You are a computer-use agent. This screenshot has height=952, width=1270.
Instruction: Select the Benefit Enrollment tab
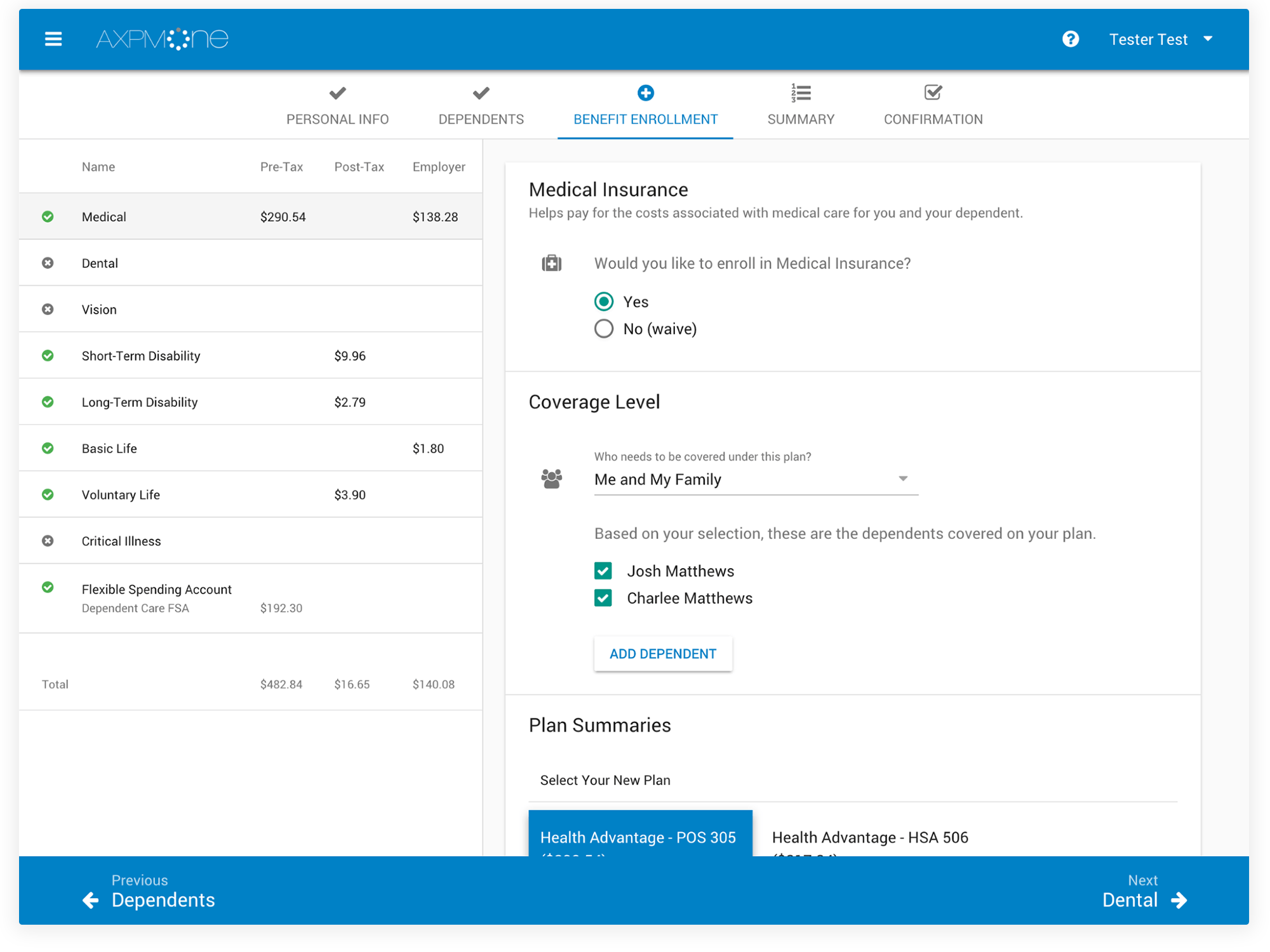click(x=645, y=105)
